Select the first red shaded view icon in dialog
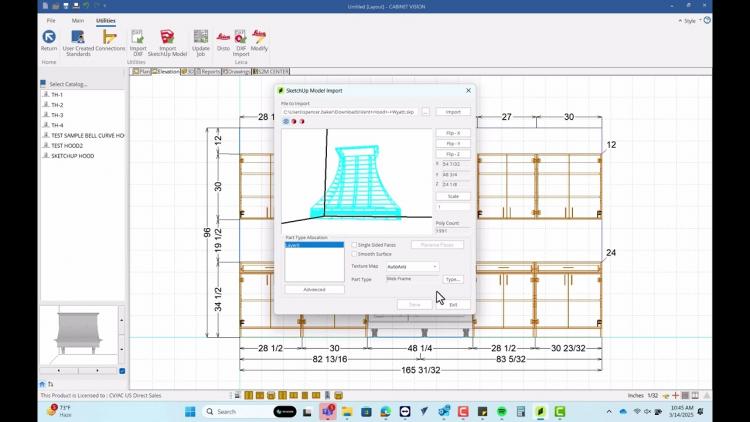The width and height of the screenshot is (750, 422). point(294,122)
